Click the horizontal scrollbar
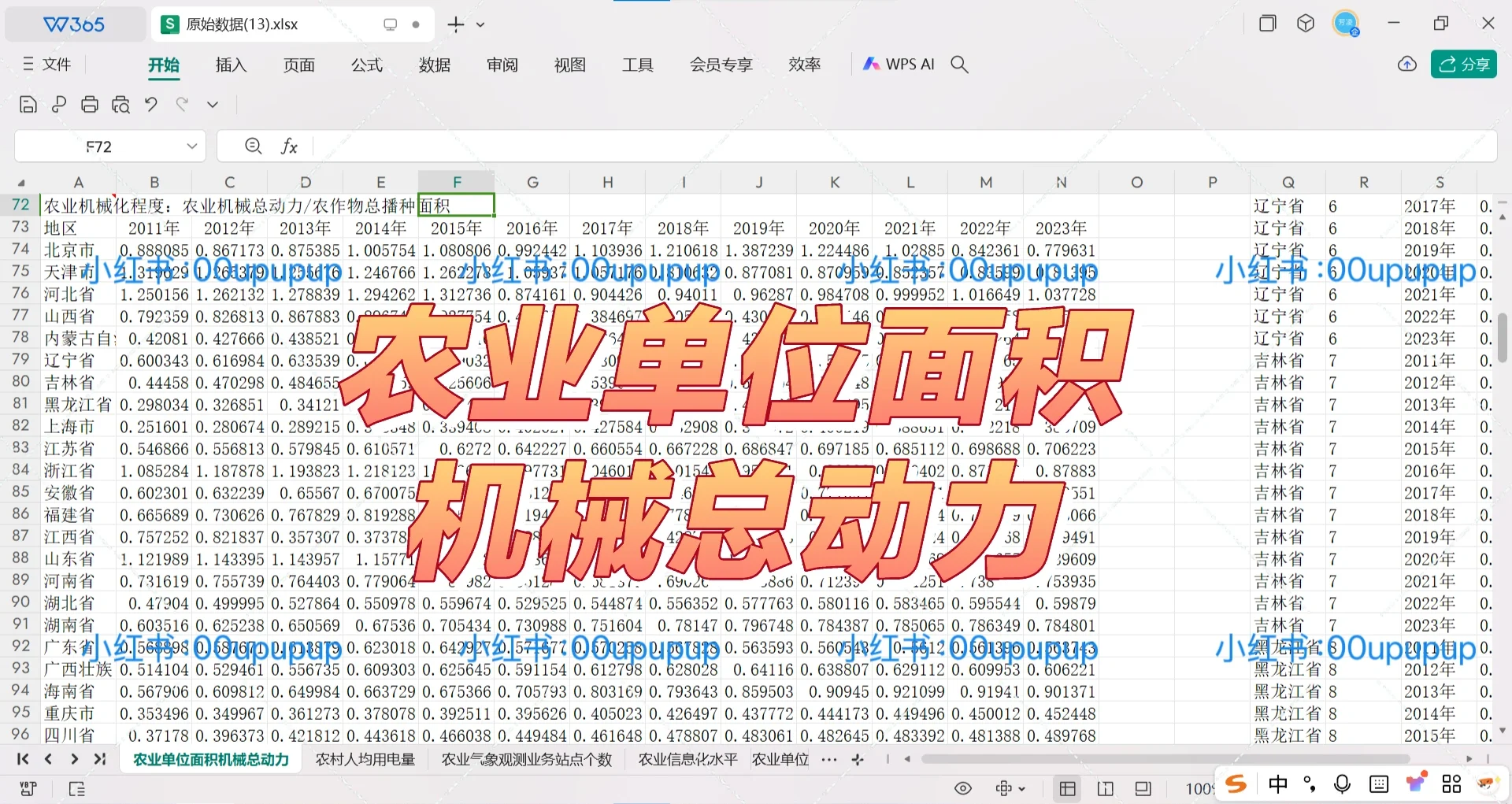The height and width of the screenshot is (804, 1512). pos(1165,759)
